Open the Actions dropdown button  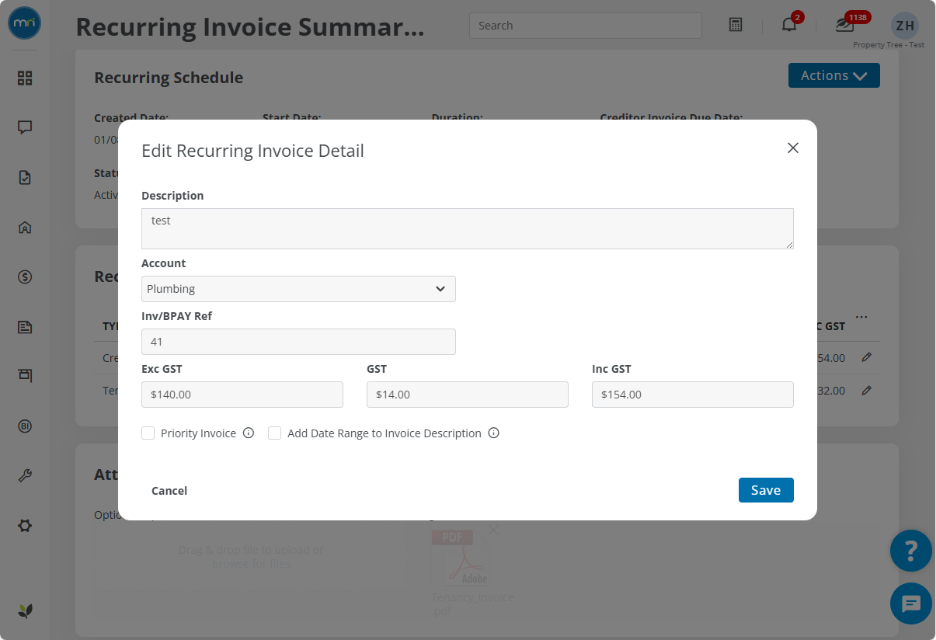click(833, 76)
